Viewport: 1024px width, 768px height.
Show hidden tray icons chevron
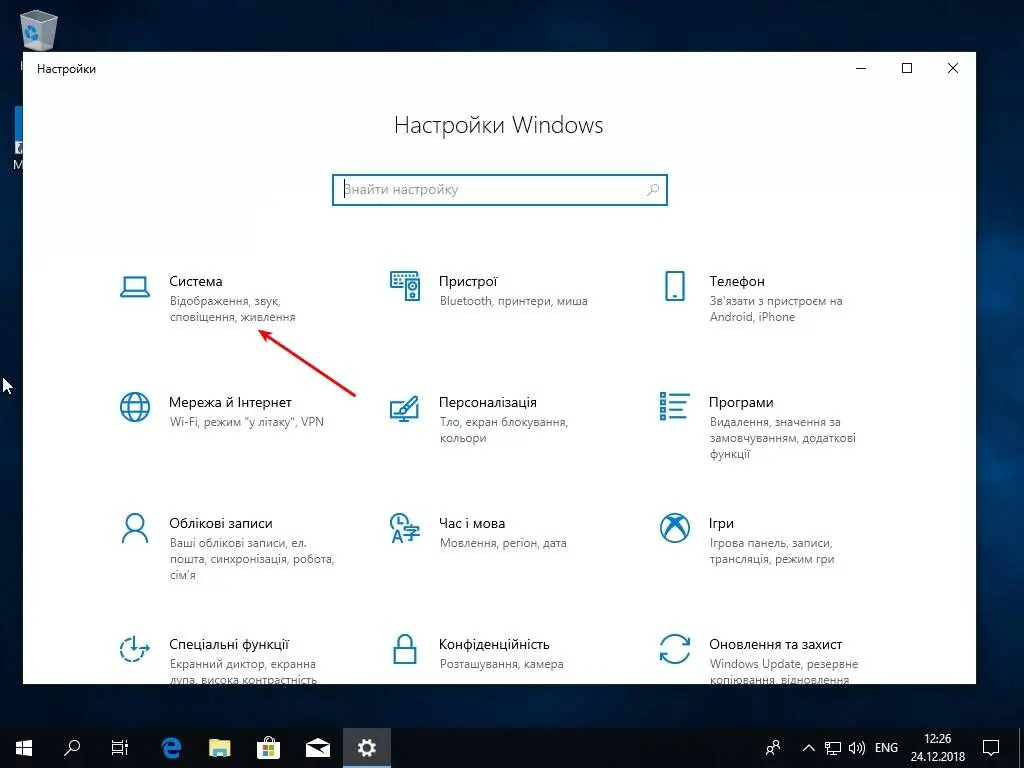pyautogui.click(x=808, y=748)
